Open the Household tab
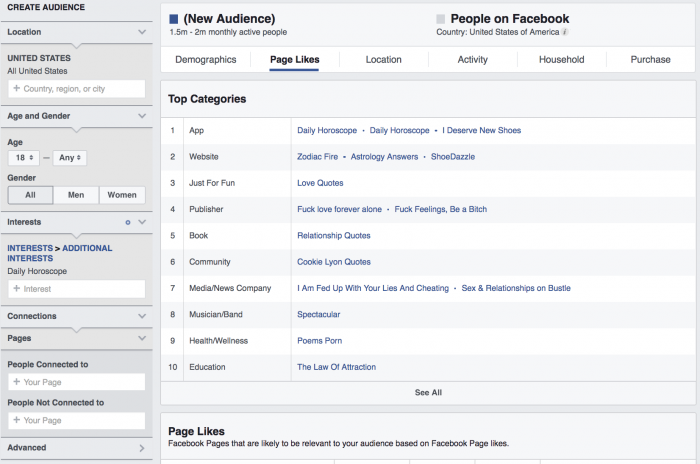This screenshot has width=700, height=464. pos(562,59)
